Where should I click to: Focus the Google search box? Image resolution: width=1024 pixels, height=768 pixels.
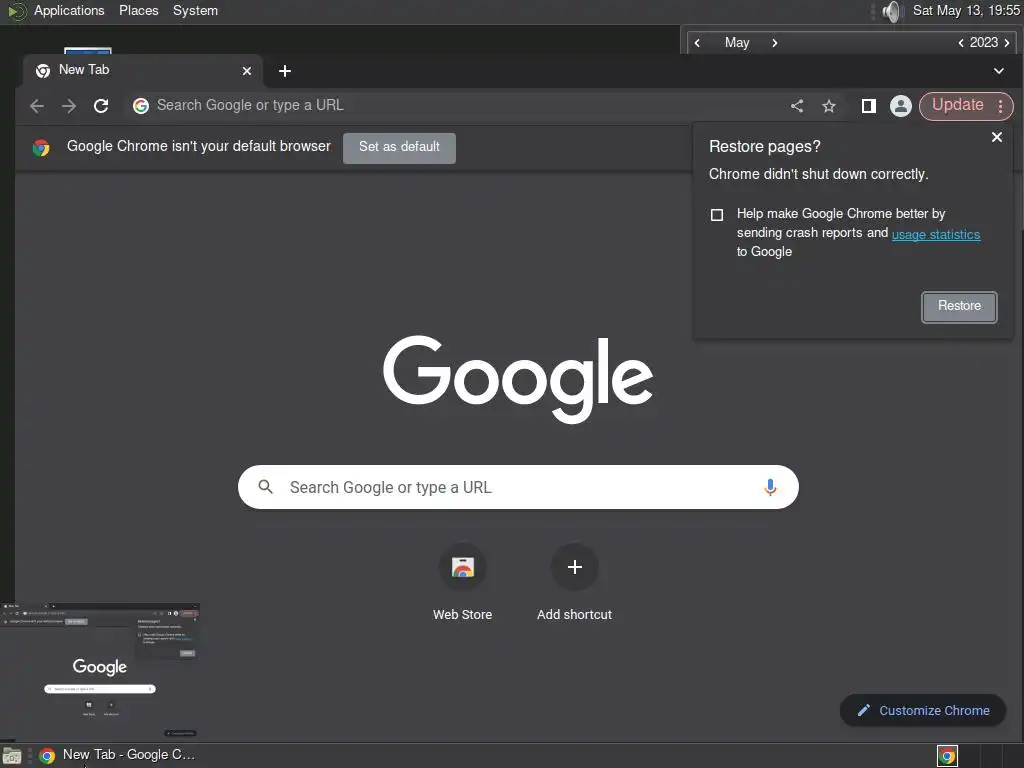pos(518,487)
